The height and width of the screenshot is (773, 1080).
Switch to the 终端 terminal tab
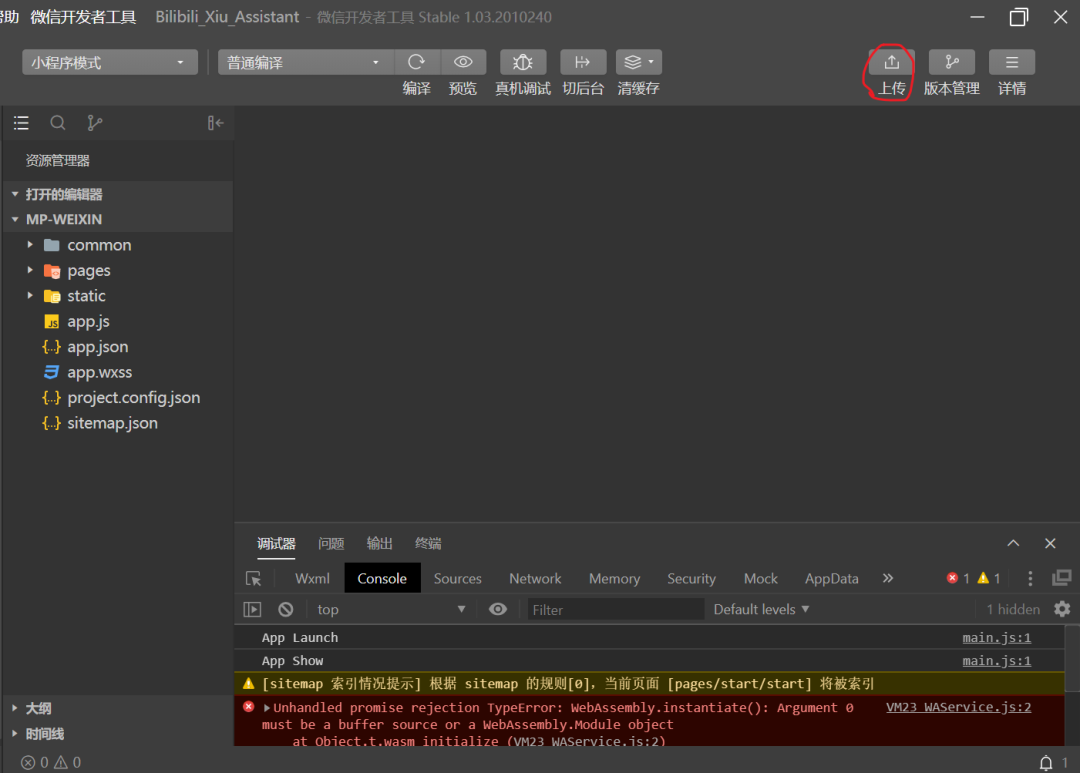[428, 544]
